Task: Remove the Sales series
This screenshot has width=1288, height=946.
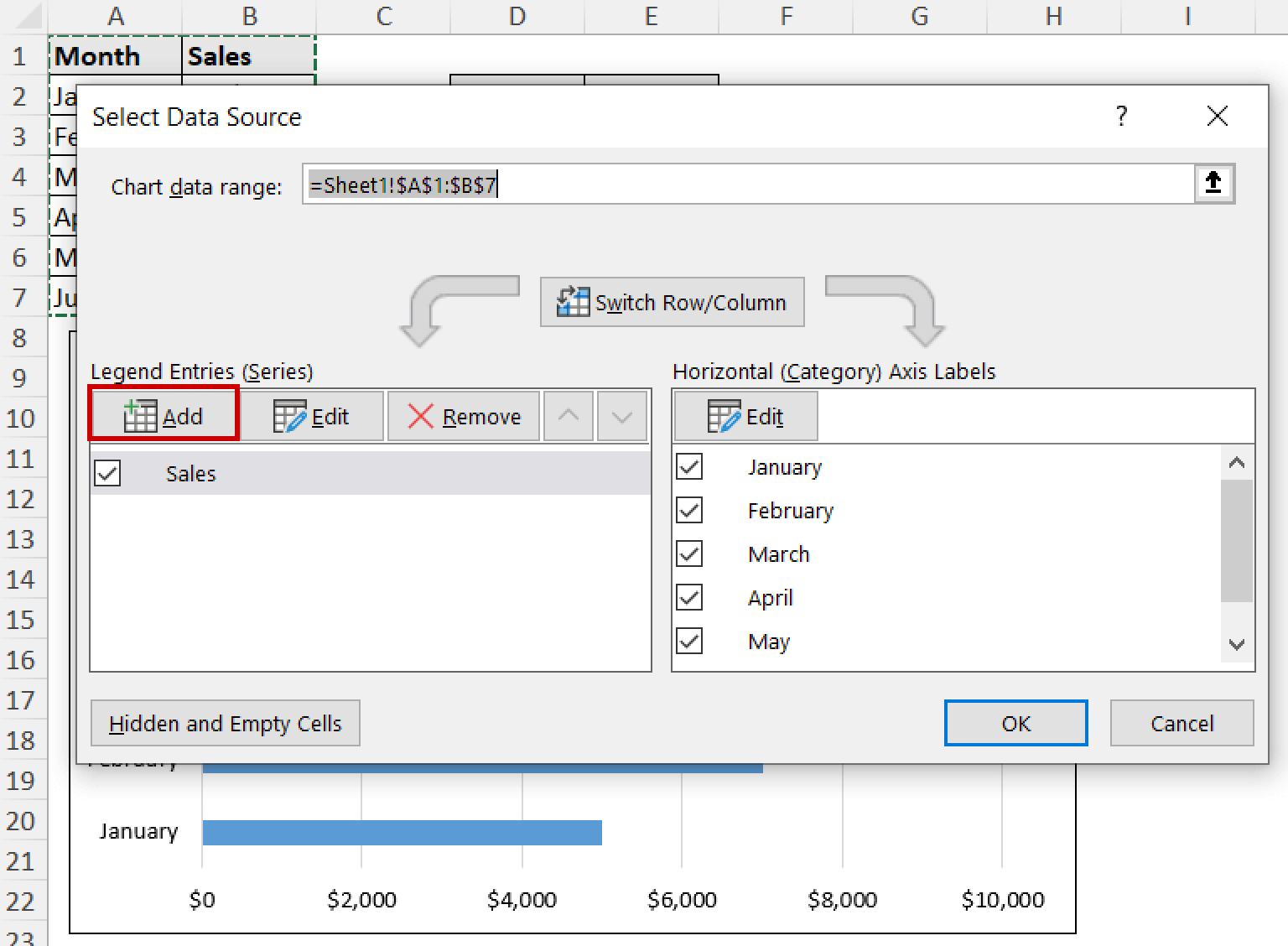Action: [x=464, y=416]
